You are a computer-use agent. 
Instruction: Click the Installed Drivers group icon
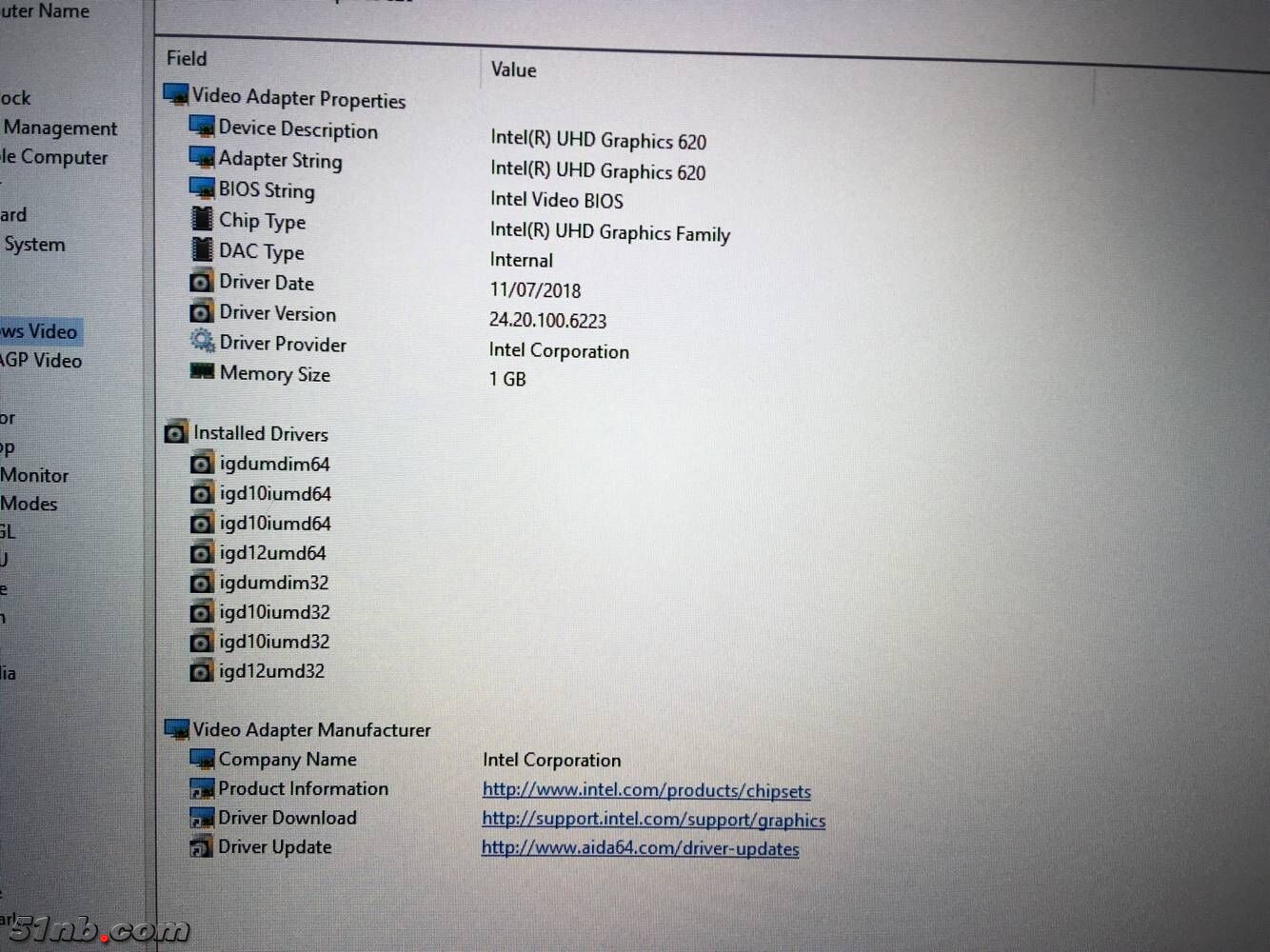point(176,433)
